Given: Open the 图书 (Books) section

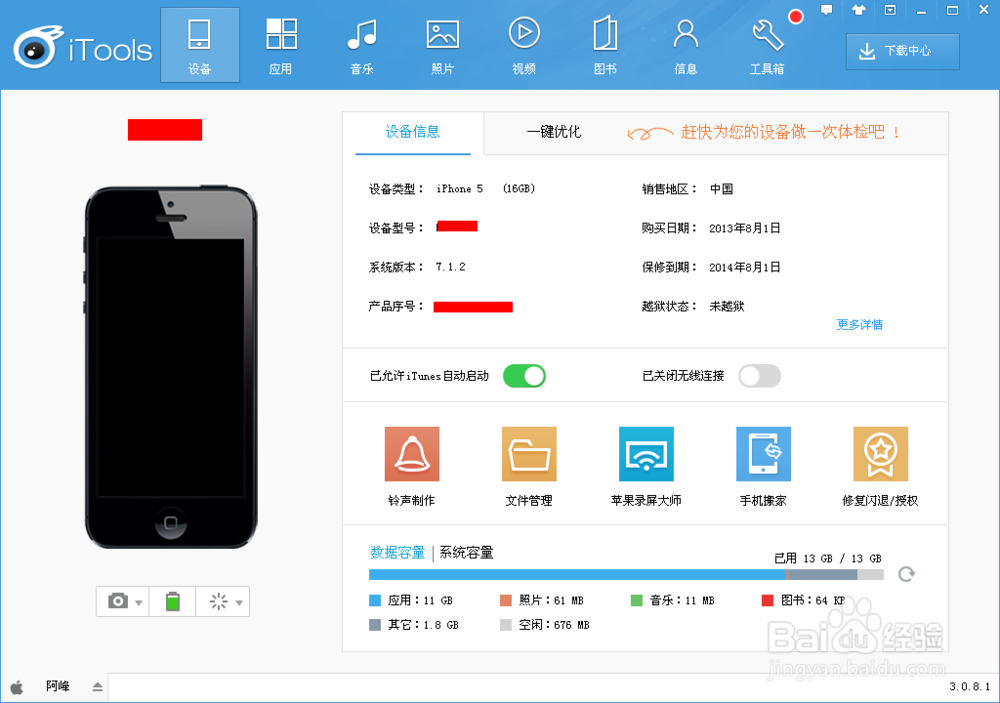Looking at the screenshot, I should pyautogui.click(x=605, y=45).
